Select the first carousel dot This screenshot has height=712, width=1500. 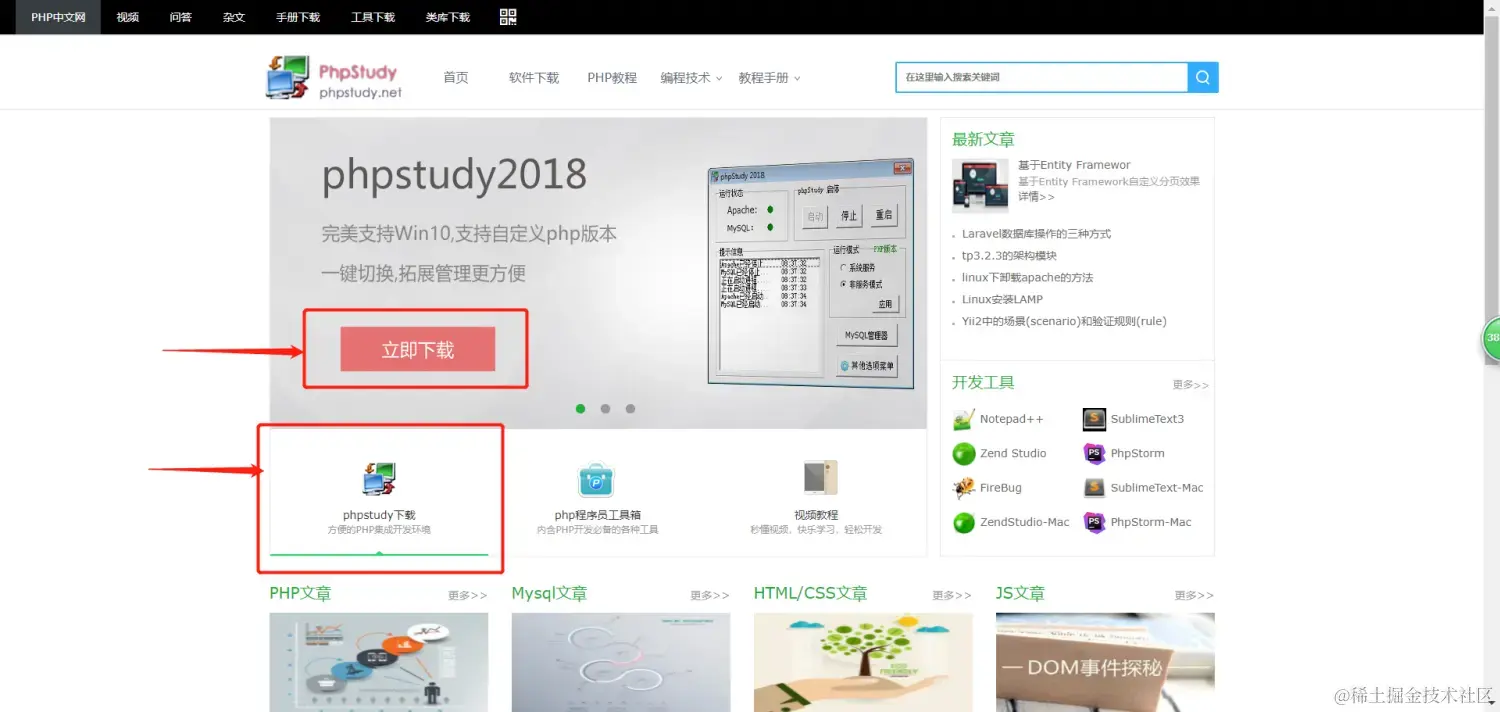pos(580,408)
